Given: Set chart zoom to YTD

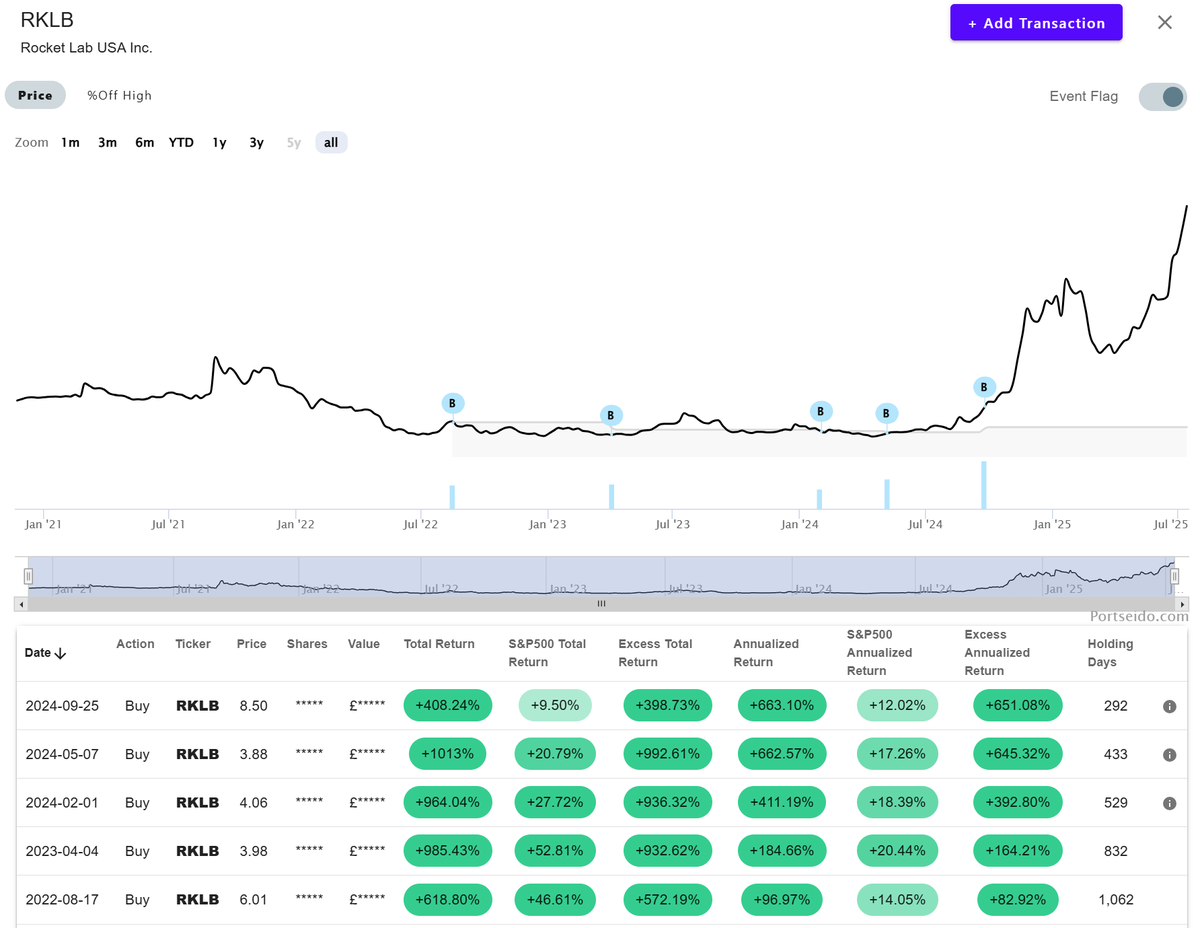Looking at the screenshot, I should [x=181, y=142].
